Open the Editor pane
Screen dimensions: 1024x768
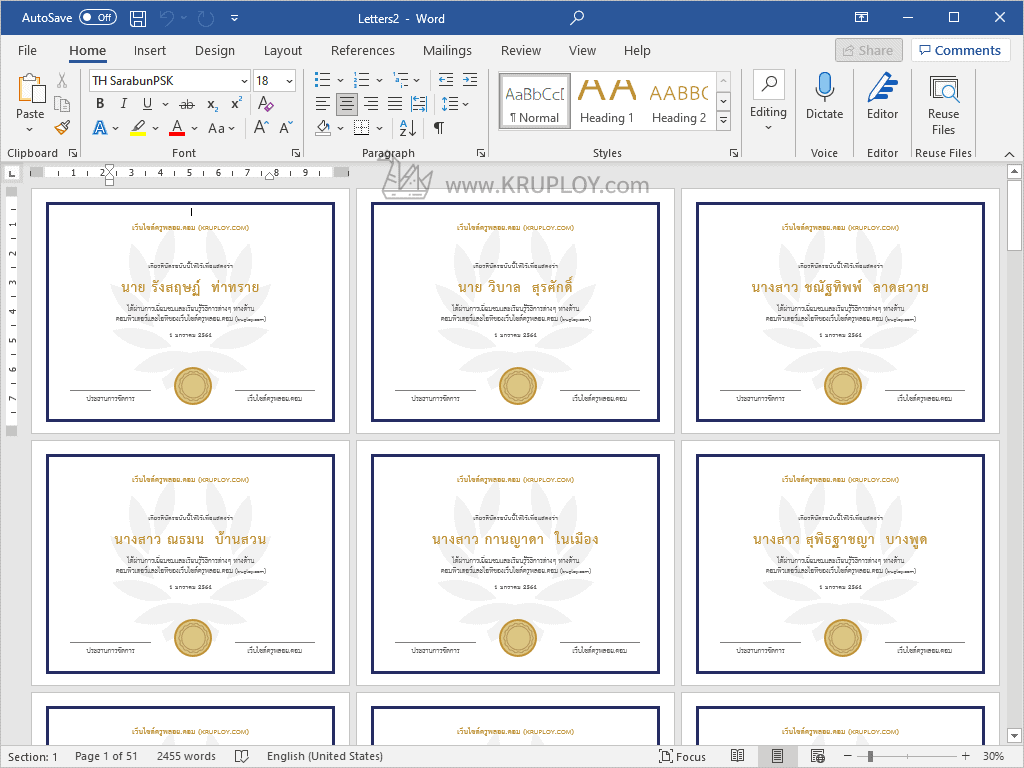[x=882, y=96]
